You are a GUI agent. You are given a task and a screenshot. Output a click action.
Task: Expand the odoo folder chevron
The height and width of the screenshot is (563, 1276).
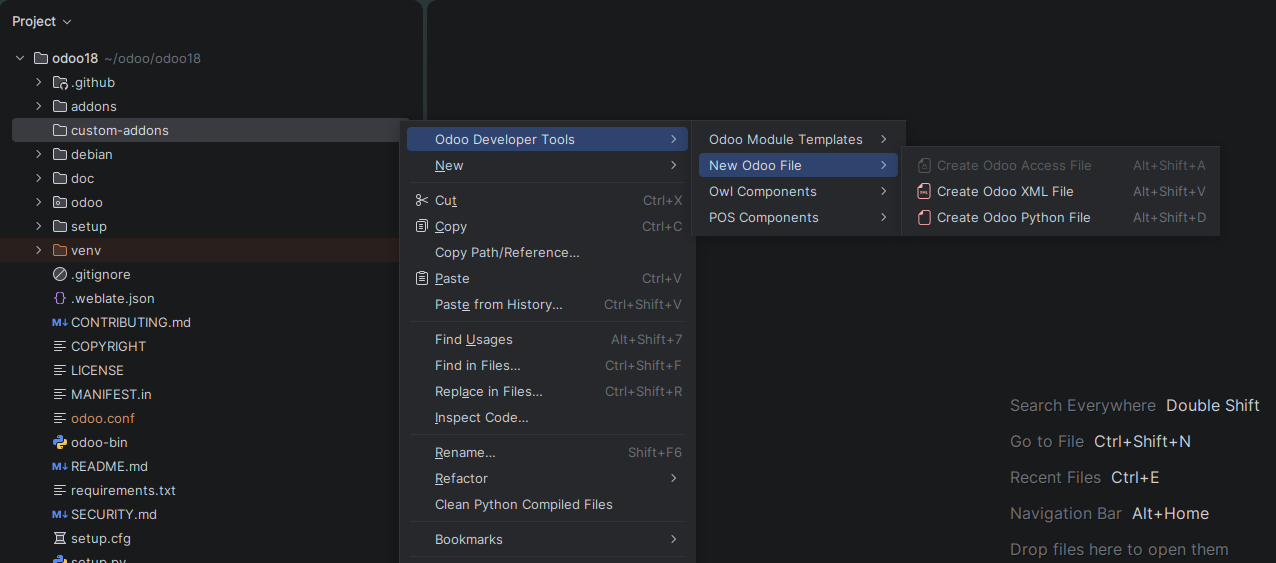point(39,202)
